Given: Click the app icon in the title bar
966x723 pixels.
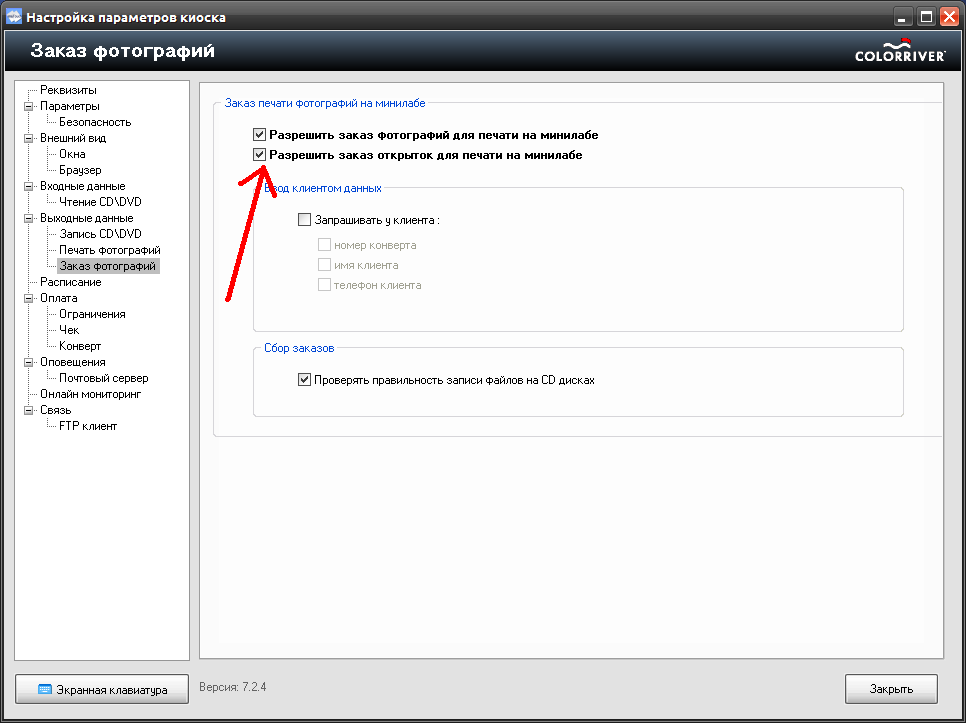Looking at the screenshot, I should [x=14, y=17].
